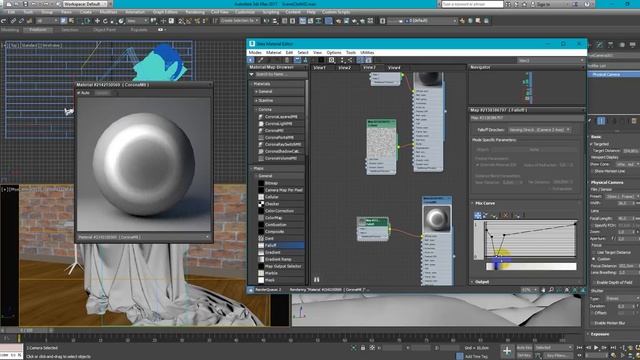Open the Modify tab in the command panel

click(x=599, y=44)
